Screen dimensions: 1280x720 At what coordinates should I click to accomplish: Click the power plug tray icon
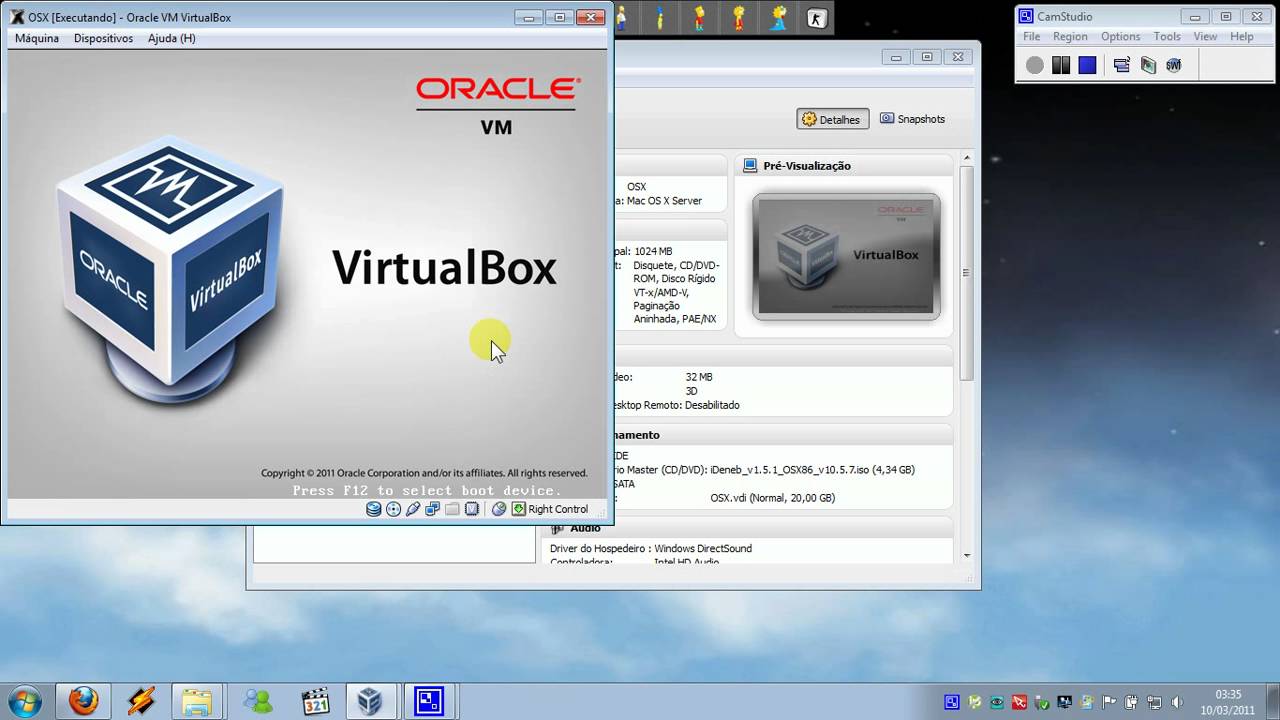tap(1131, 702)
